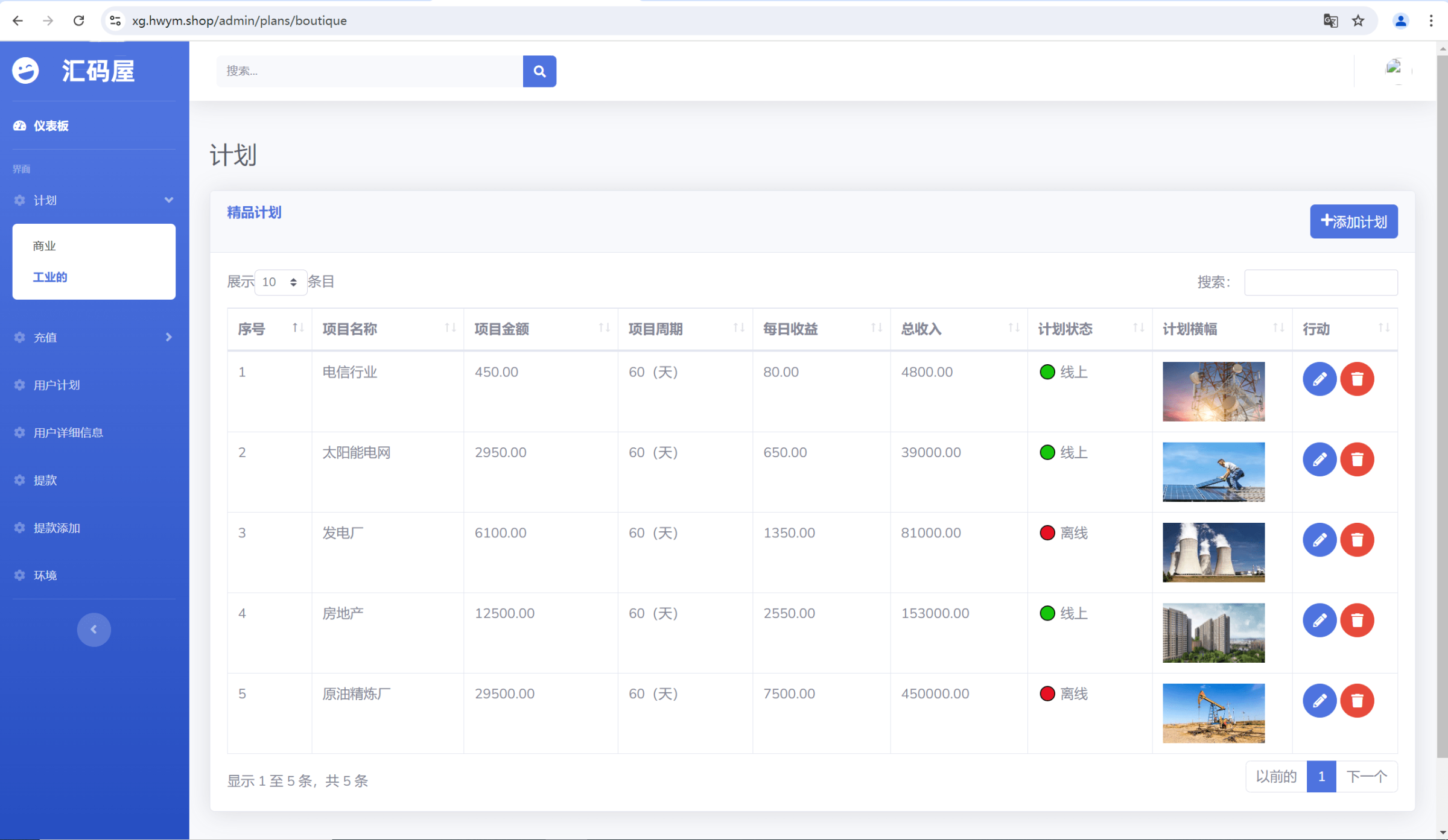Go to the 下一个 pagination page
Screen dimensions: 1448x840
pos(1366,777)
